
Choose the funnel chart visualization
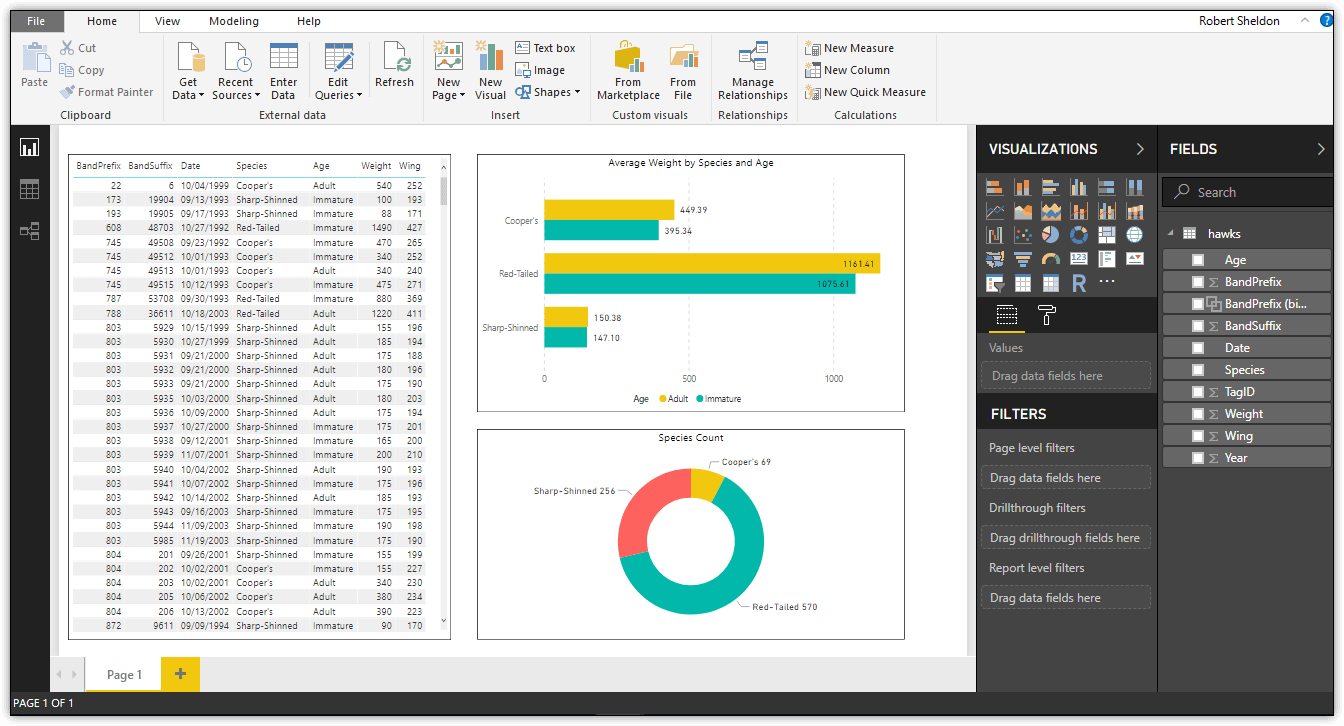1022,259
